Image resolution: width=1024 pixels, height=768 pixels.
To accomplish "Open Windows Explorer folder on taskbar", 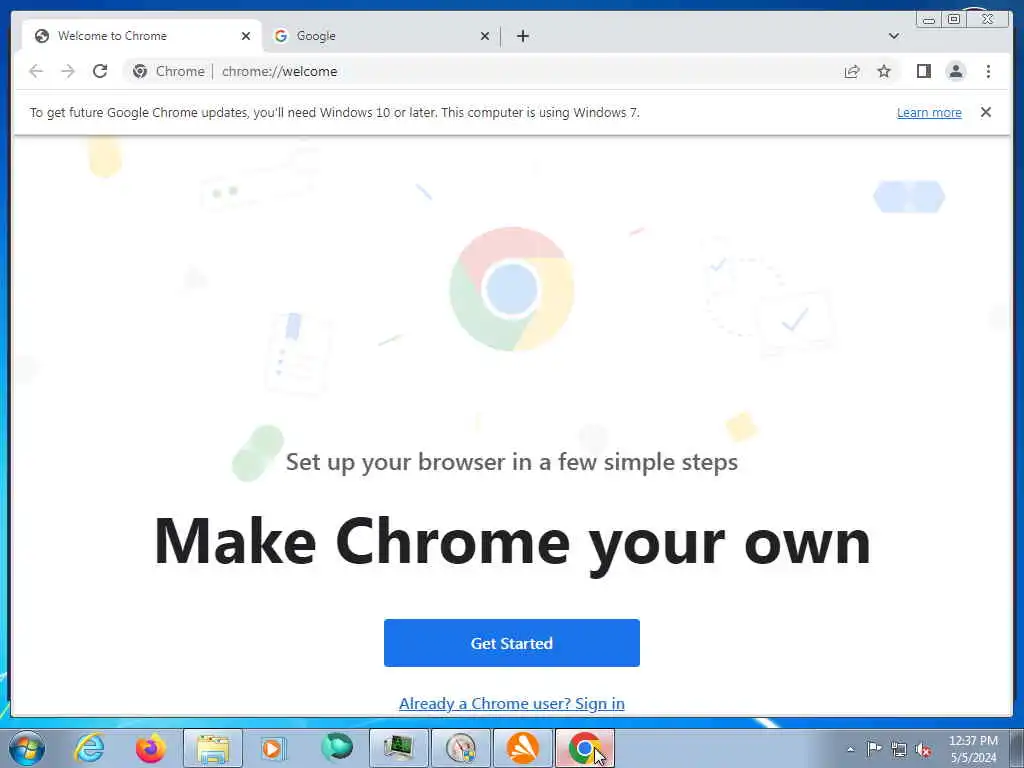I will [x=213, y=748].
